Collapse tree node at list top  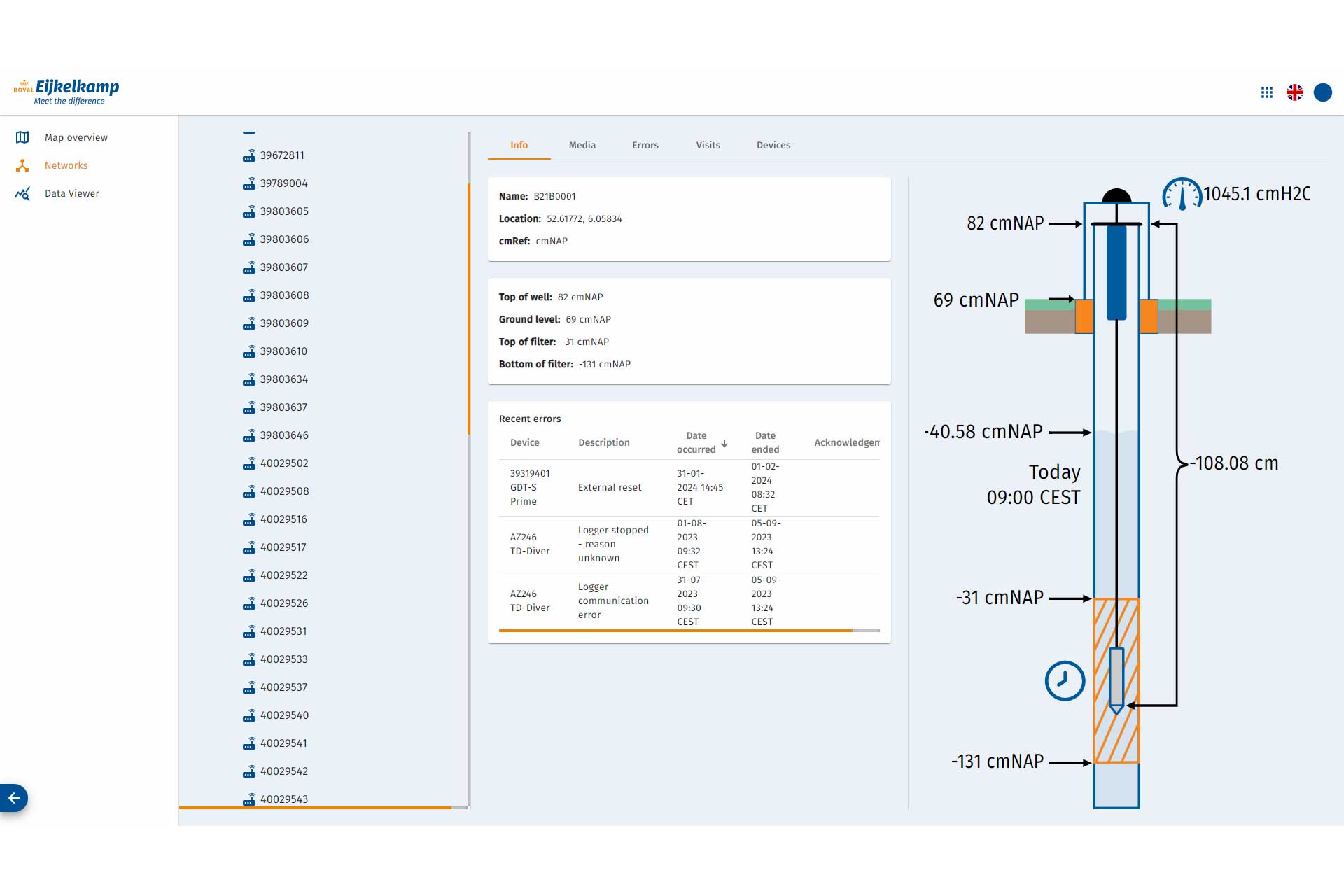[x=249, y=132]
